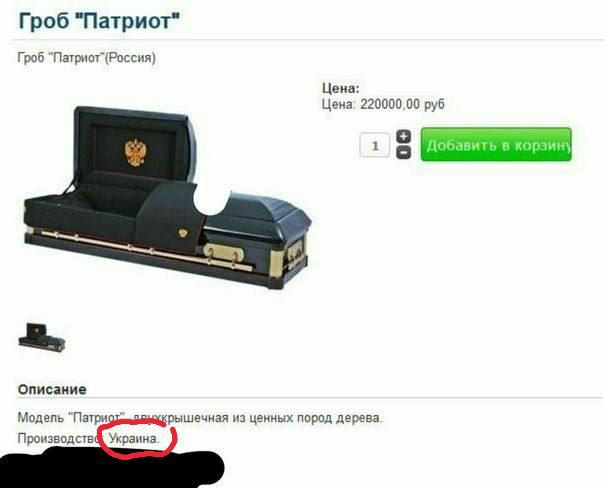Screen dimensions: 604x488
Task: Click the small gold emblem on the coffin's front flap
Action: (183, 232)
